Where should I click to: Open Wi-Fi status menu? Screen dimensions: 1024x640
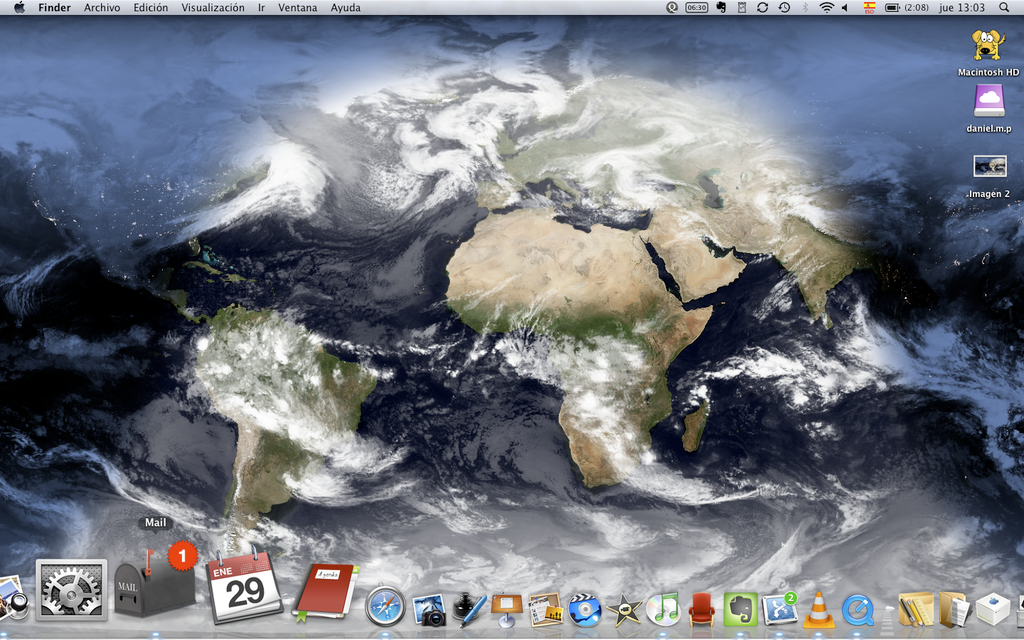(x=826, y=8)
